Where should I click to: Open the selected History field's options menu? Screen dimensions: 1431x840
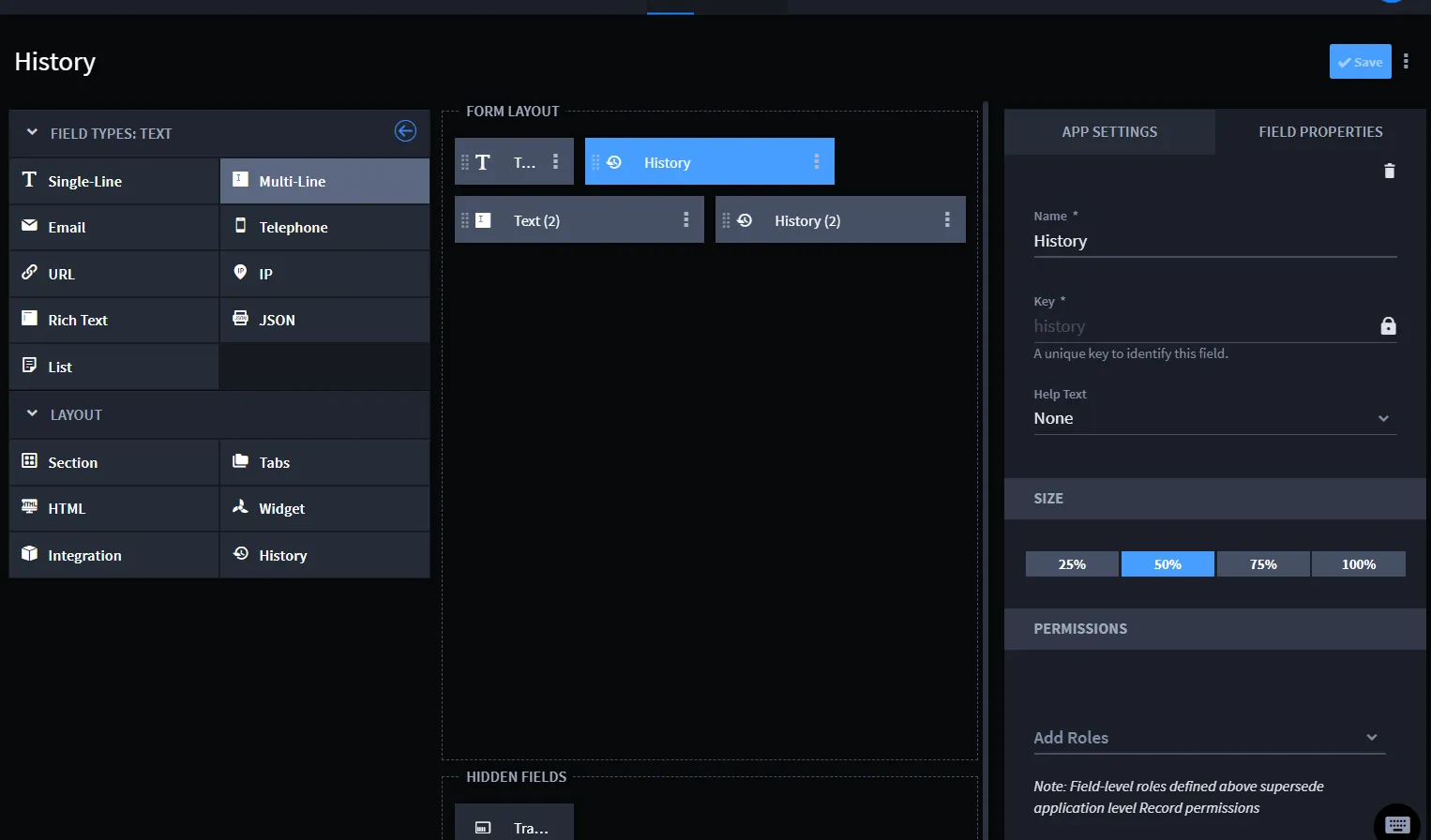point(817,162)
